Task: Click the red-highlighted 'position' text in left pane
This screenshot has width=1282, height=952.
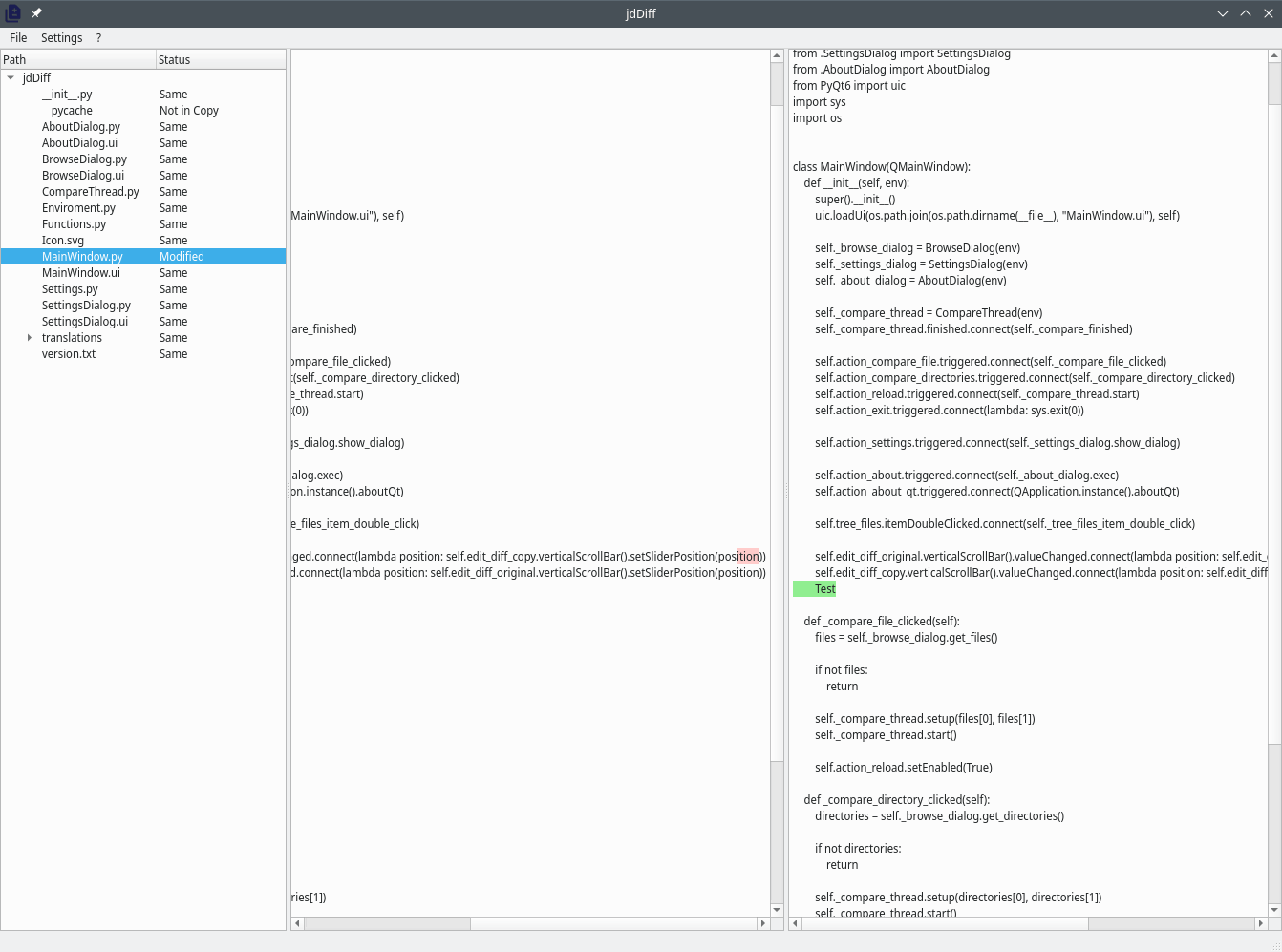Action: point(749,557)
